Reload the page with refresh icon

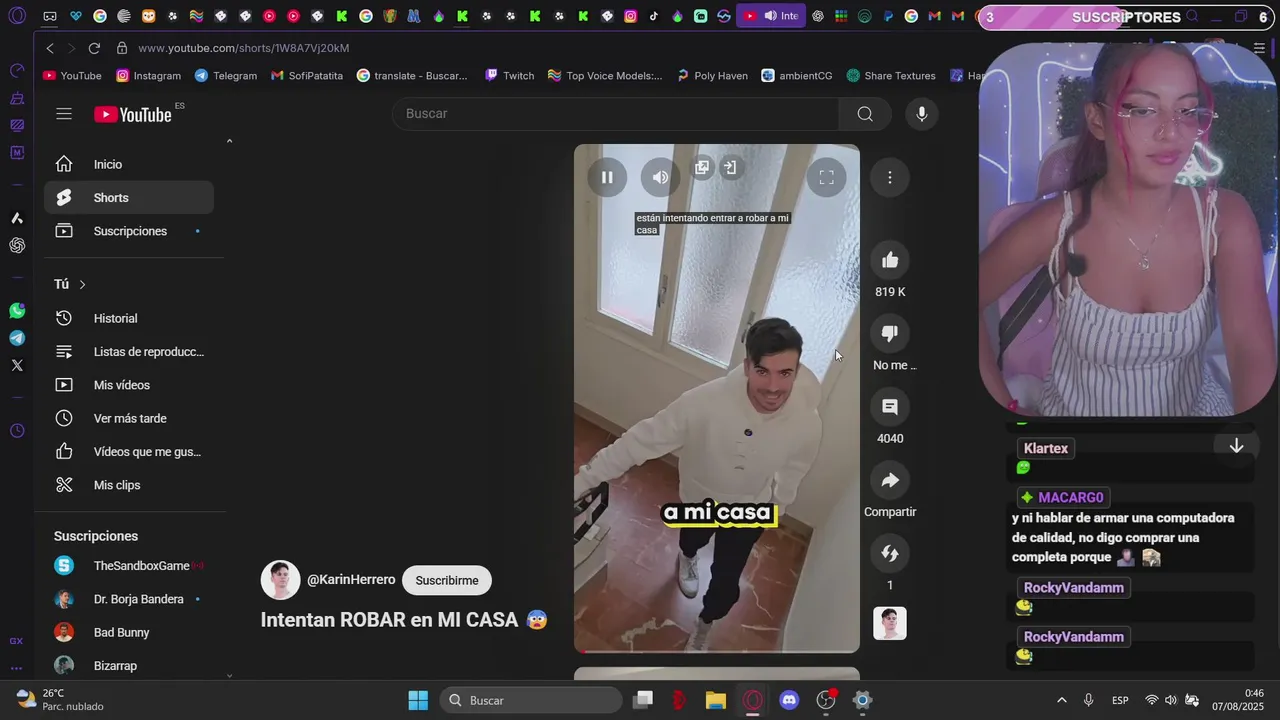coord(94,48)
